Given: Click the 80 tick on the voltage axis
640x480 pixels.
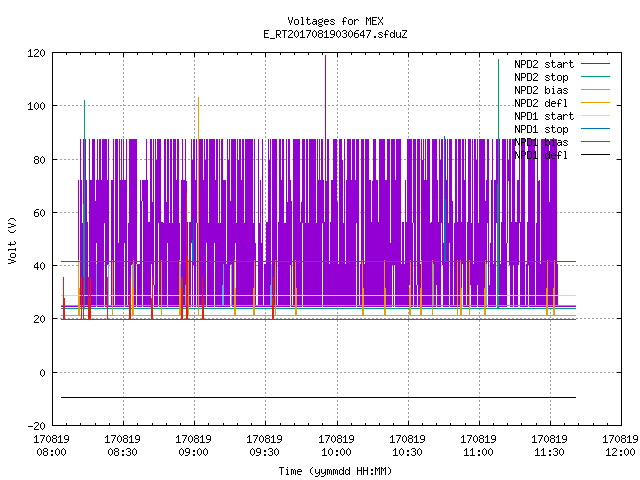Looking at the screenshot, I should click(x=39, y=160).
